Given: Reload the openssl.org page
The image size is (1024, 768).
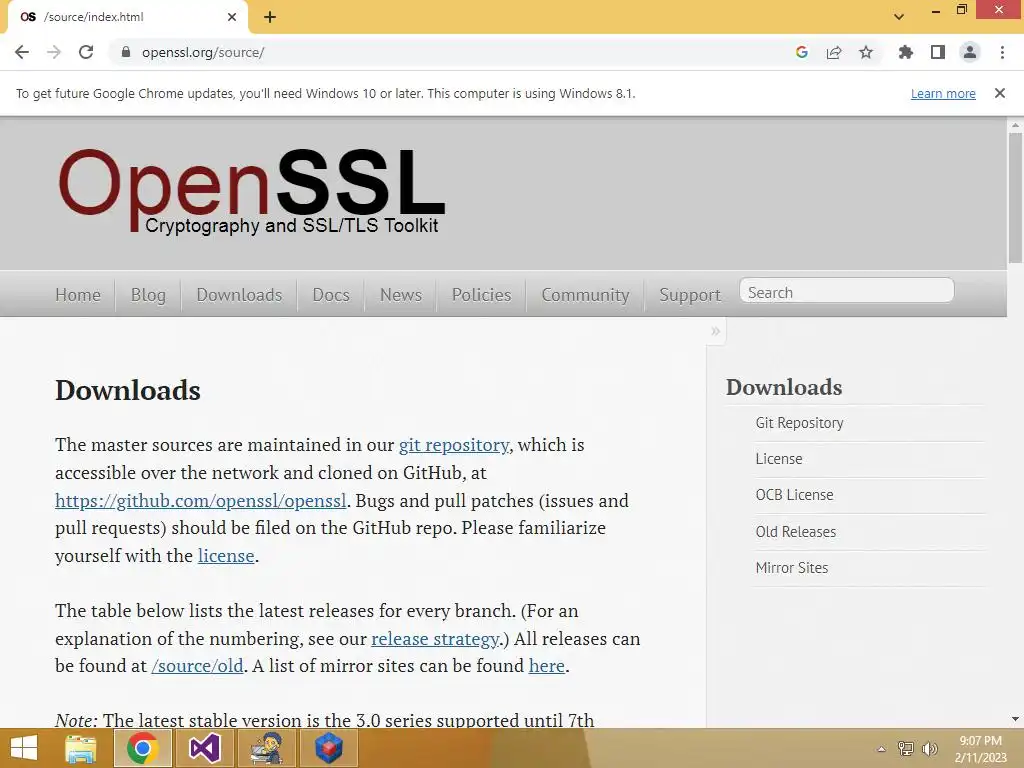Looking at the screenshot, I should click(x=86, y=52).
